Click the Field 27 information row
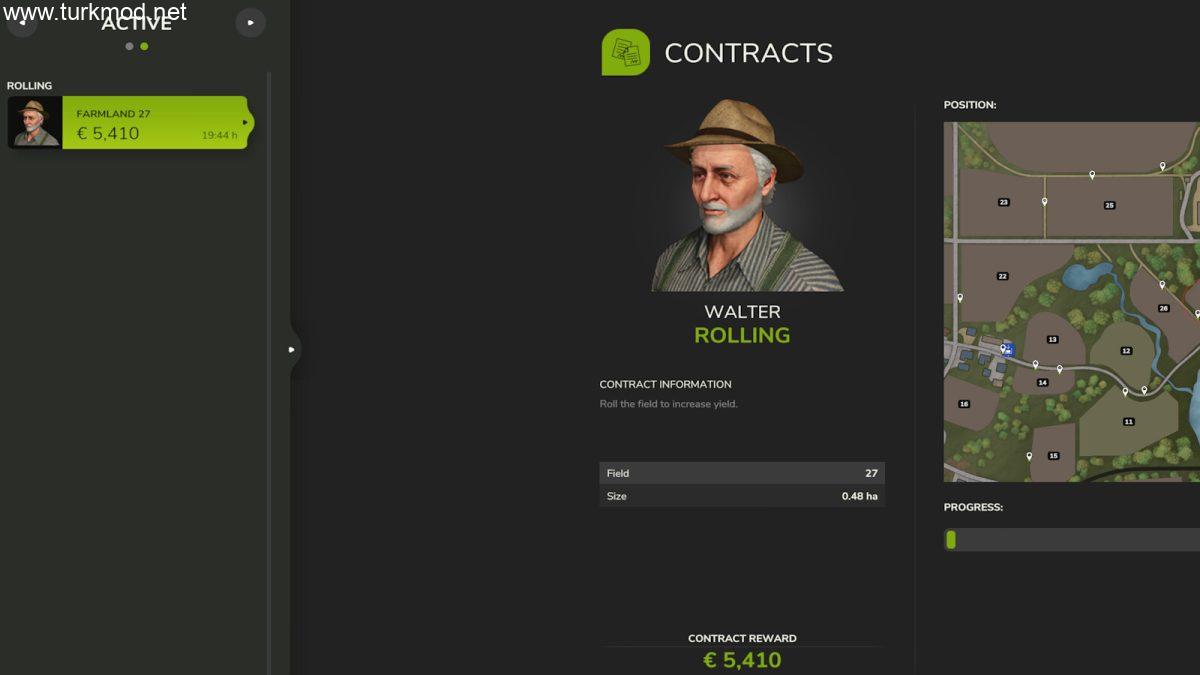This screenshot has width=1200, height=675. click(742, 473)
